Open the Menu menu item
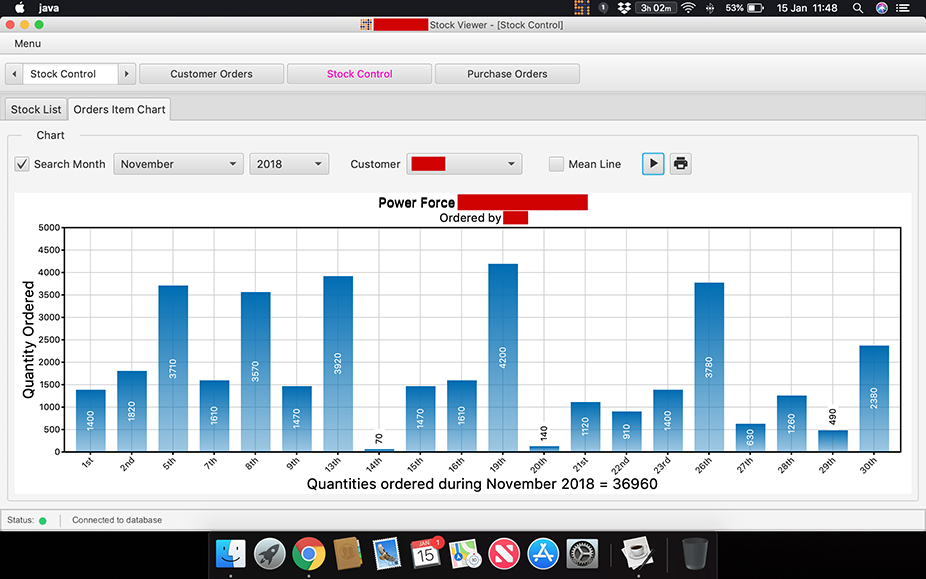926x579 pixels. point(28,44)
